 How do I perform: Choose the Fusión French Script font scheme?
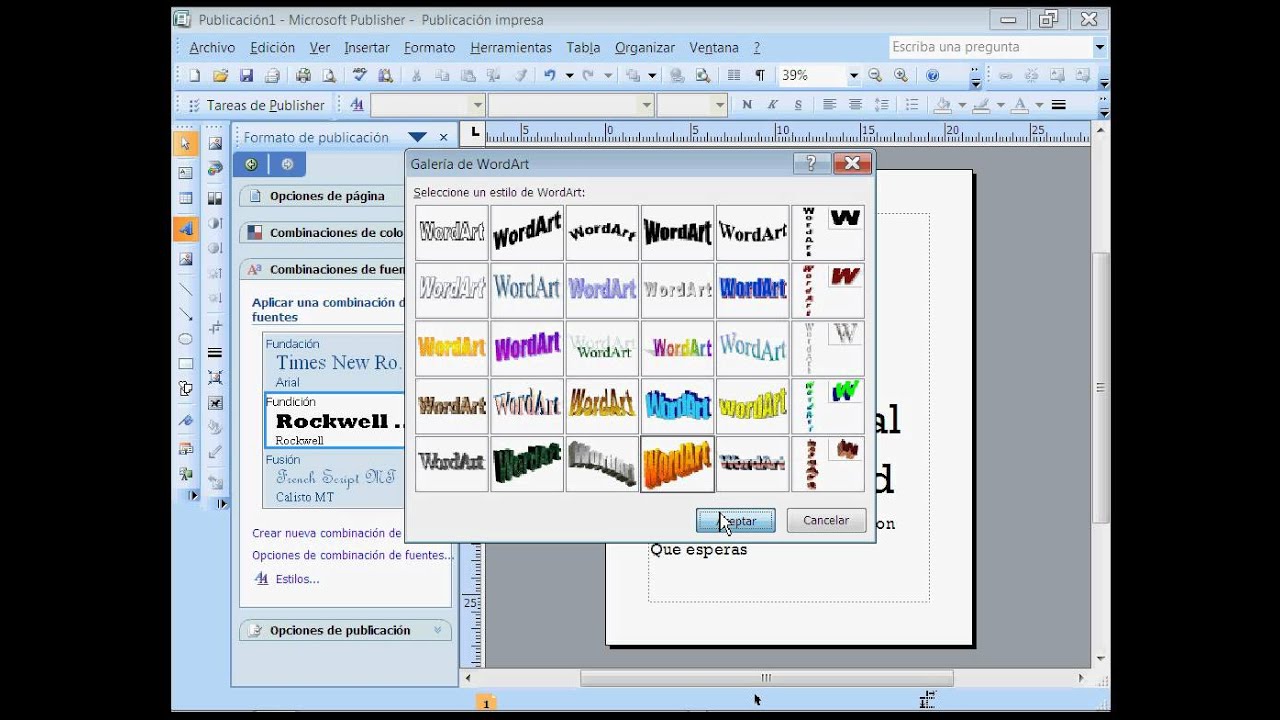coord(335,478)
